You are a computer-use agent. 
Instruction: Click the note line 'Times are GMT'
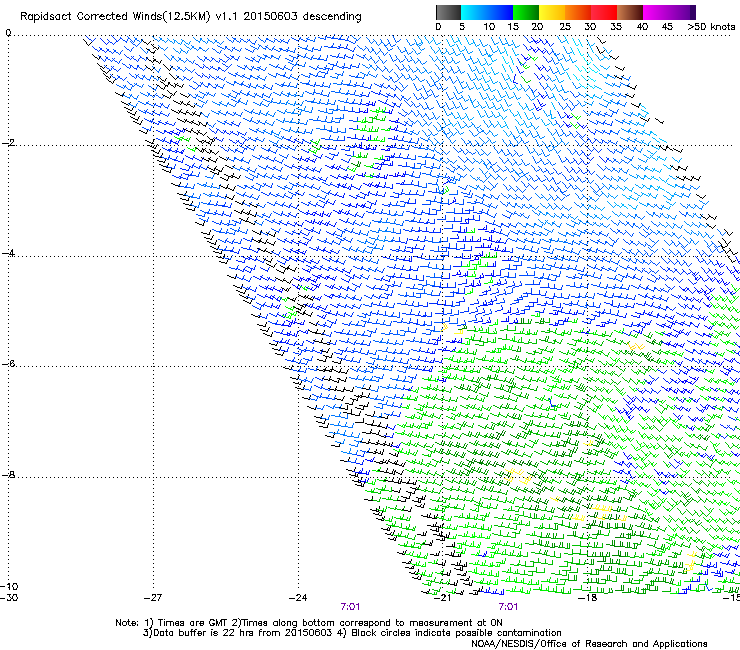(x=193, y=623)
